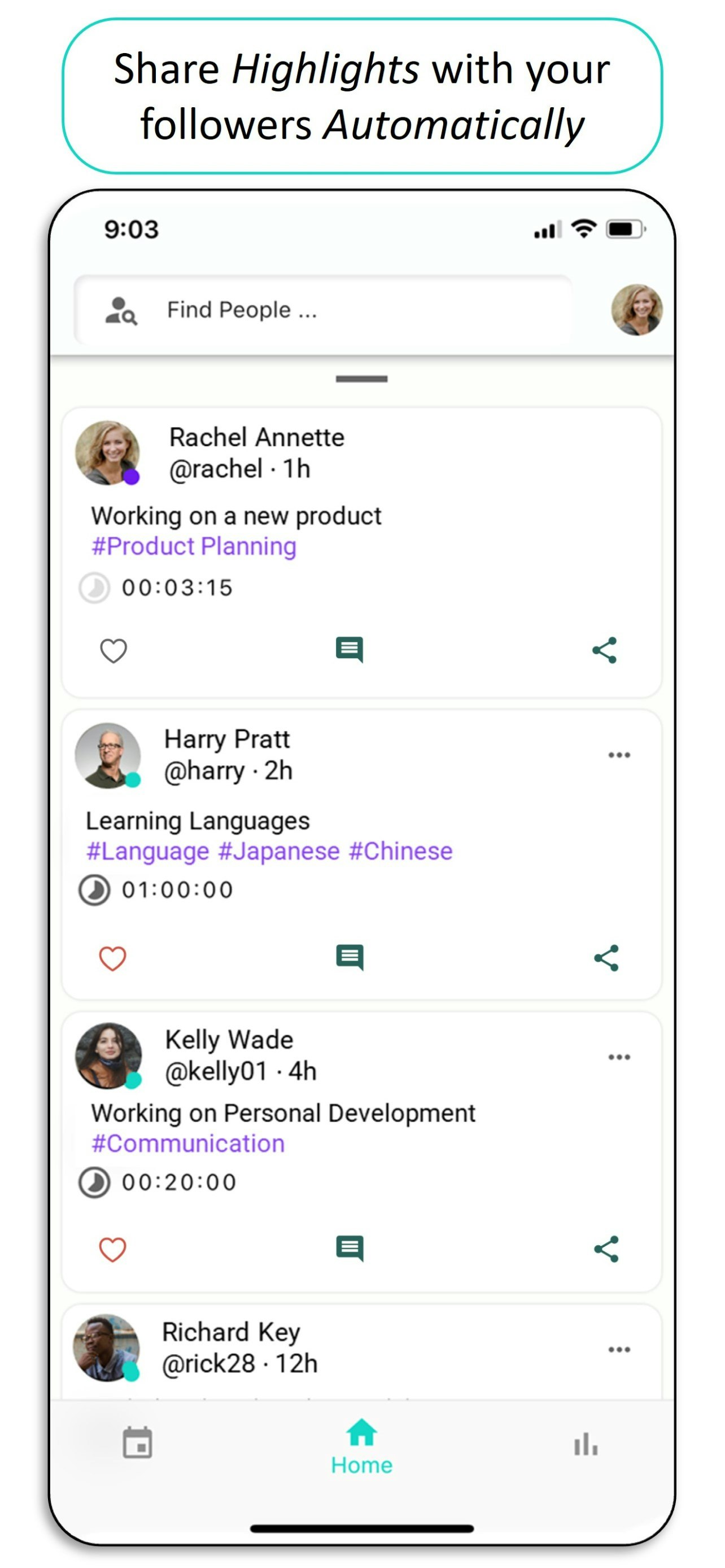Screen dimensions: 725x1568
Task: Open the three-dot menu on Kelly Wade's post
Action: click(x=619, y=1057)
